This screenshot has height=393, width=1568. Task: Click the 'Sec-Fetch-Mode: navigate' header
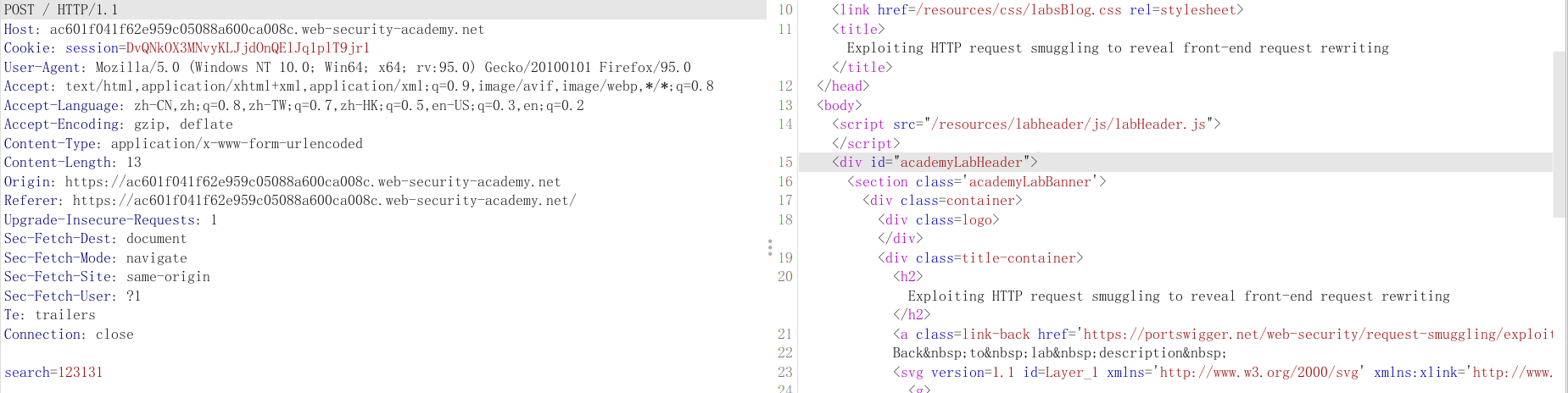pyautogui.click(x=96, y=257)
